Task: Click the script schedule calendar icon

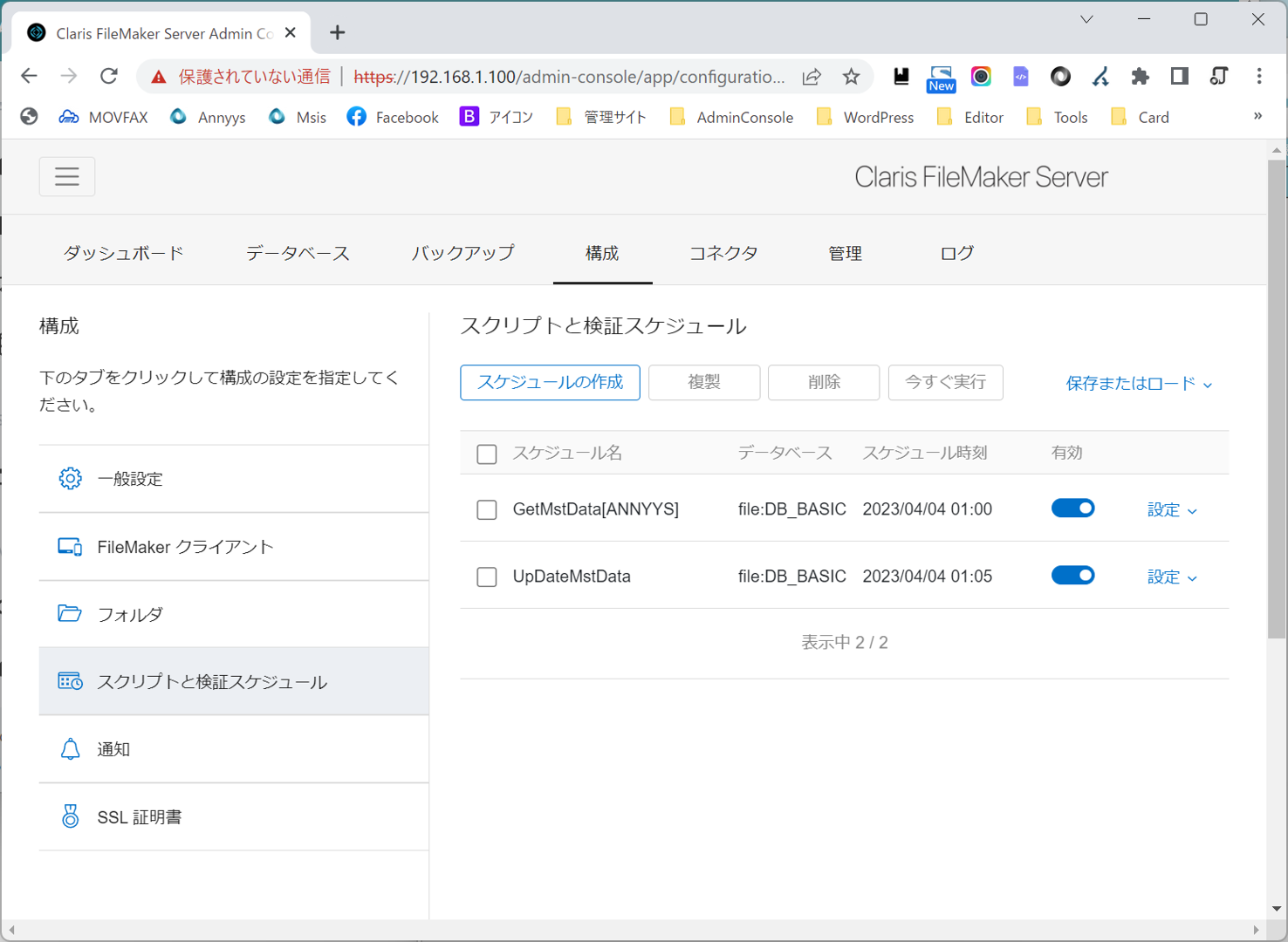Action: tap(70, 682)
